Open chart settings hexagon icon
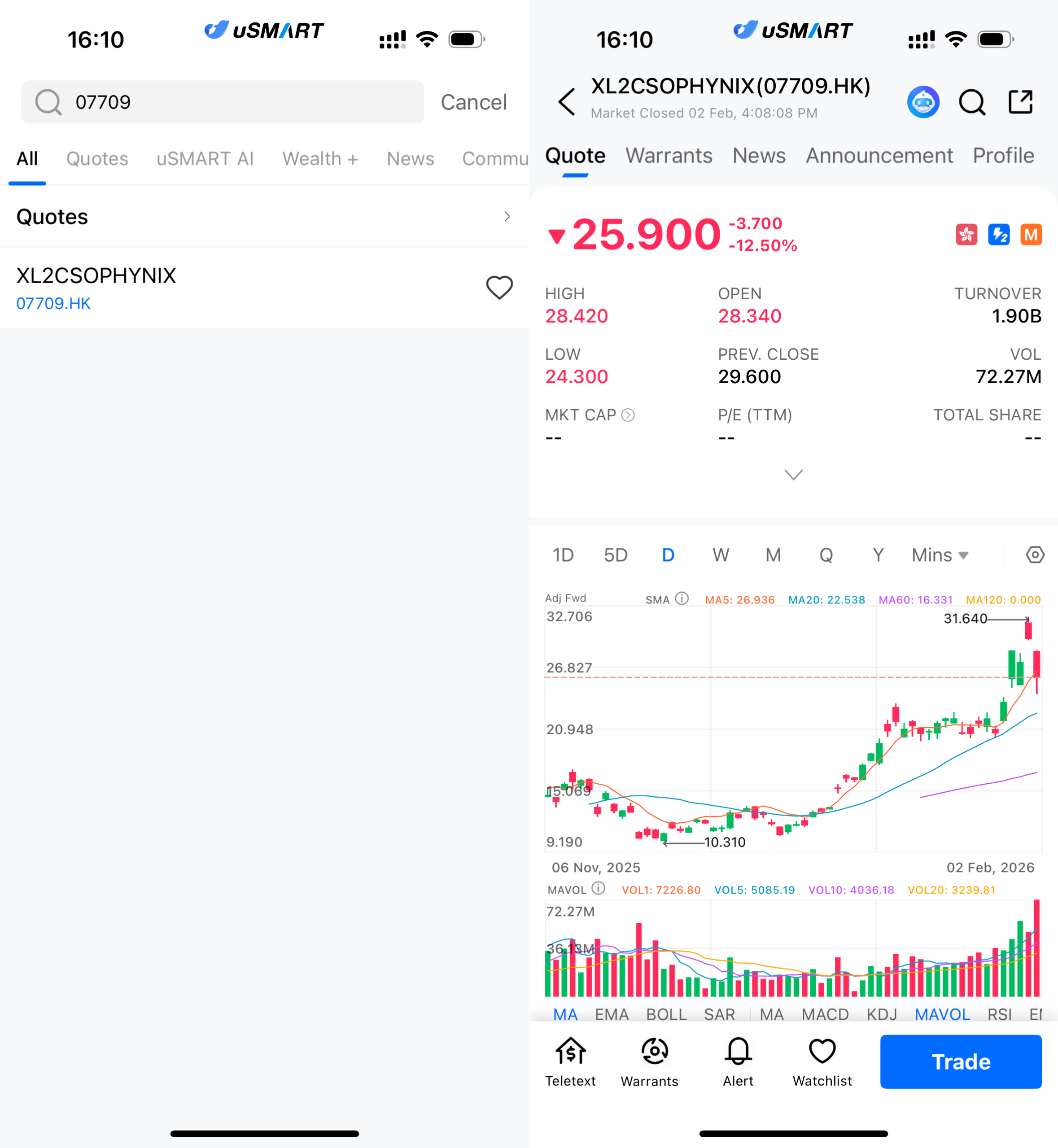The image size is (1058, 1148). point(1035,554)
